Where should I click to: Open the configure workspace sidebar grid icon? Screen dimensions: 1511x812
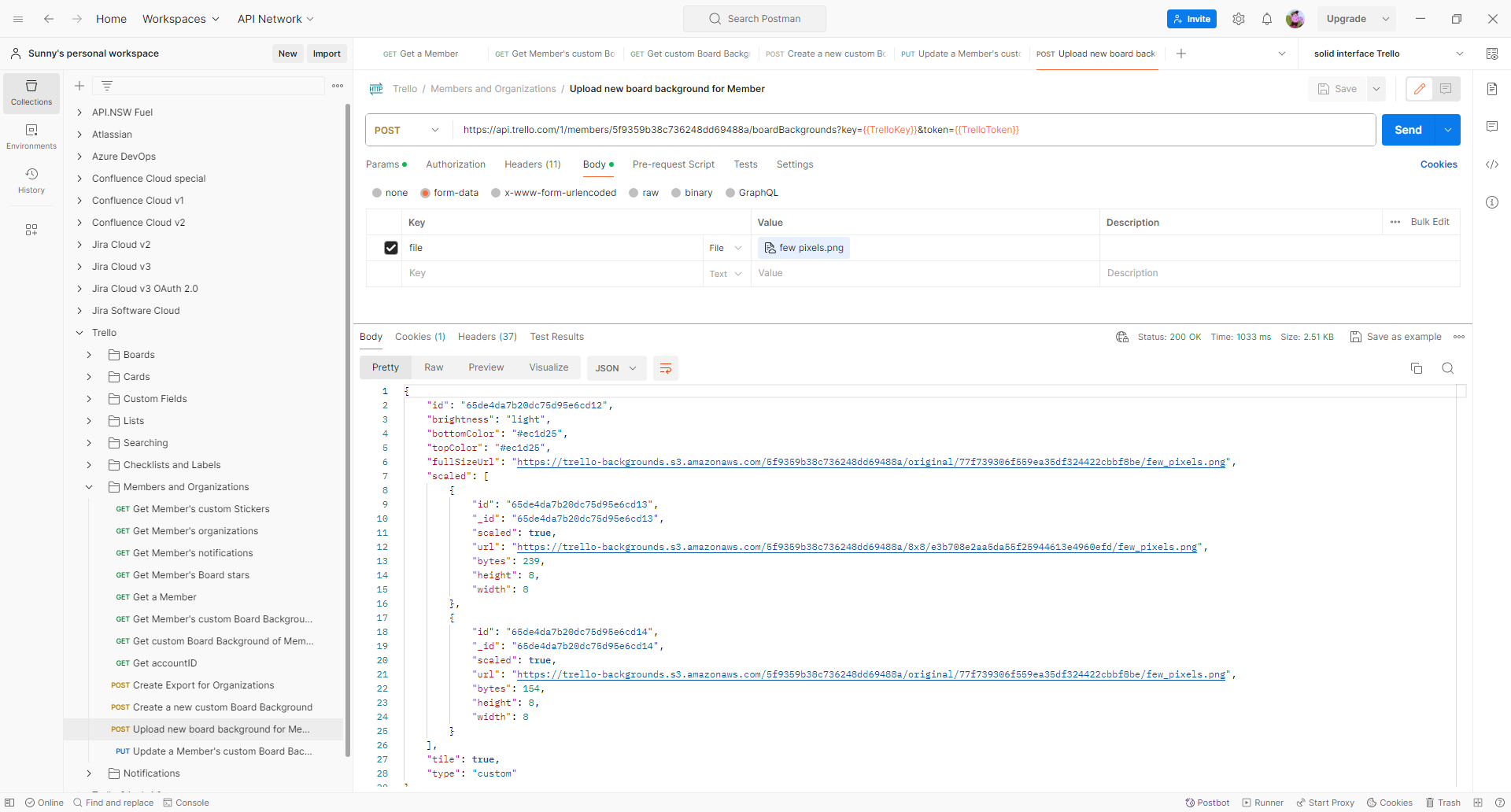tap(31, 230)
